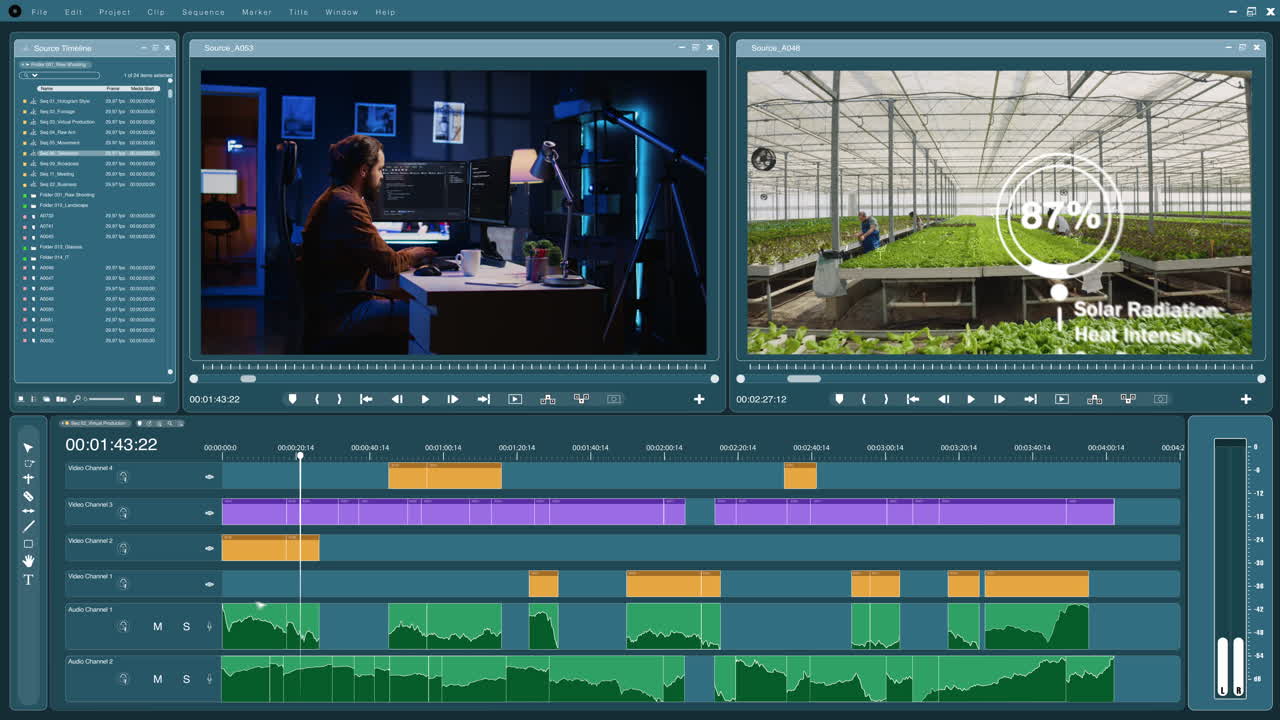Toggle lock on Video Channel 4
Screen dimensions: 1280x720
(x=123, y=477)
